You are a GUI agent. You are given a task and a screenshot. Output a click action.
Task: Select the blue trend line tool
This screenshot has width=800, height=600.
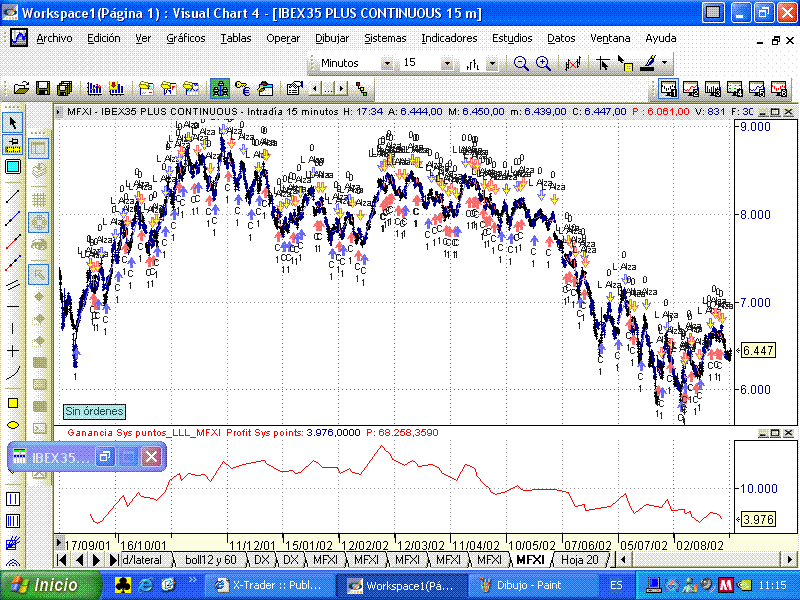point(13,218)
